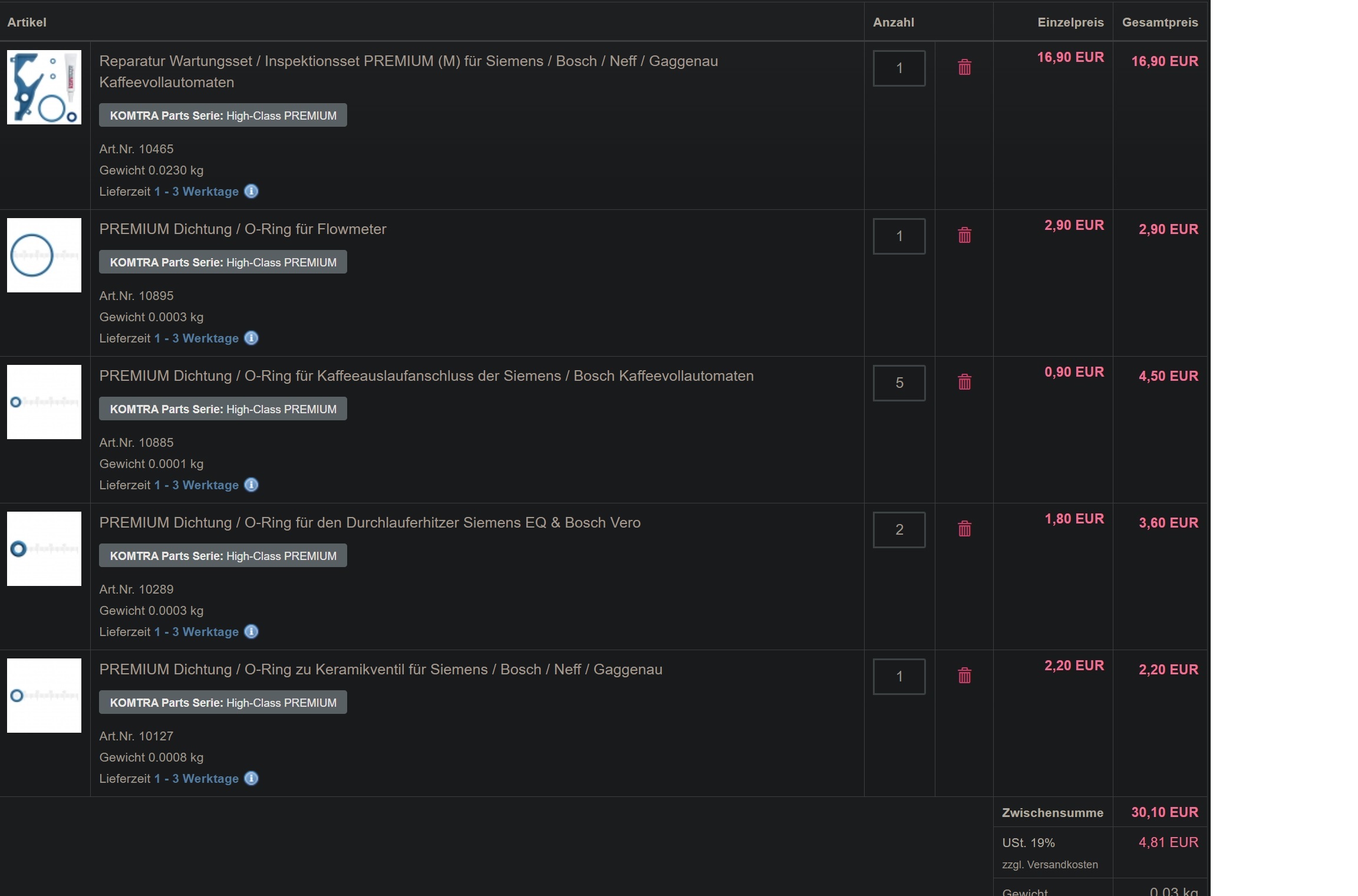The image size is (1358, 896).
Task: Open PREMIUM Dichtung für Flowmeter product link
Action: pyautogui.click(x=243, y=229)
